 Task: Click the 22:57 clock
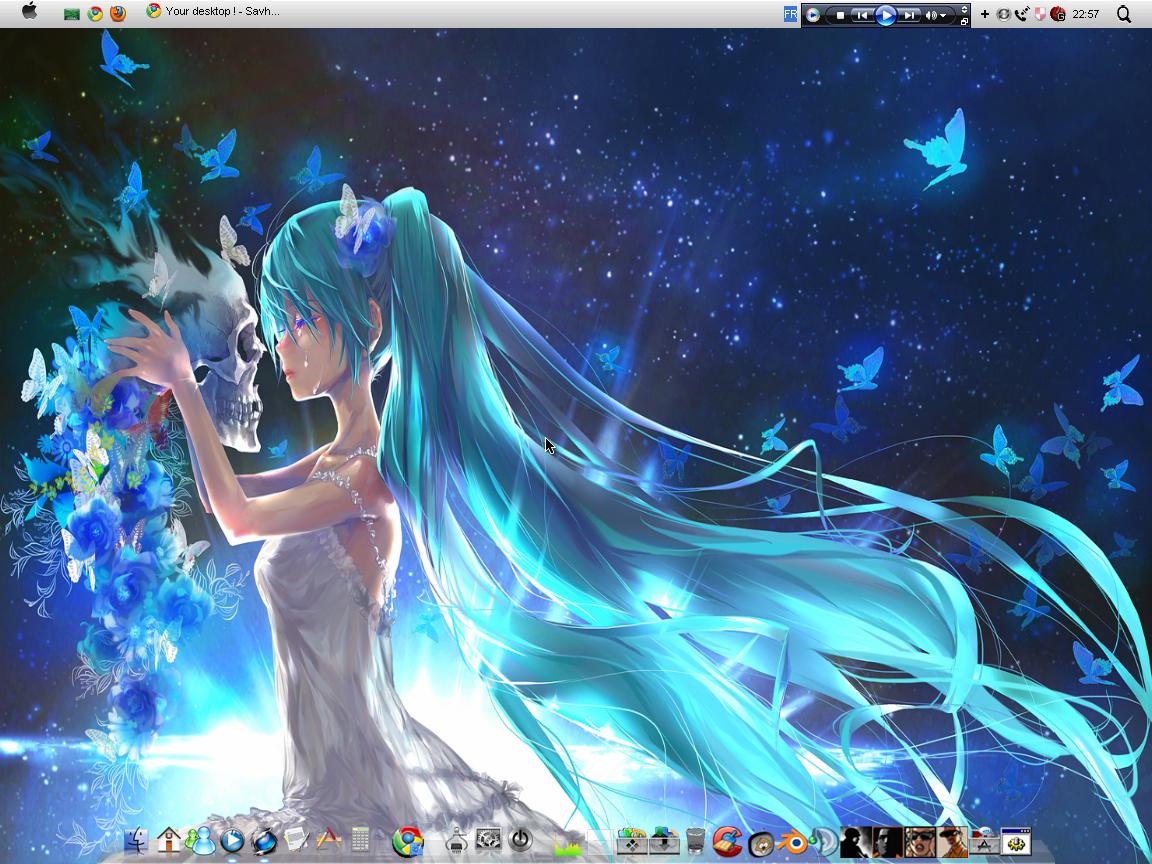[1085, 14]
